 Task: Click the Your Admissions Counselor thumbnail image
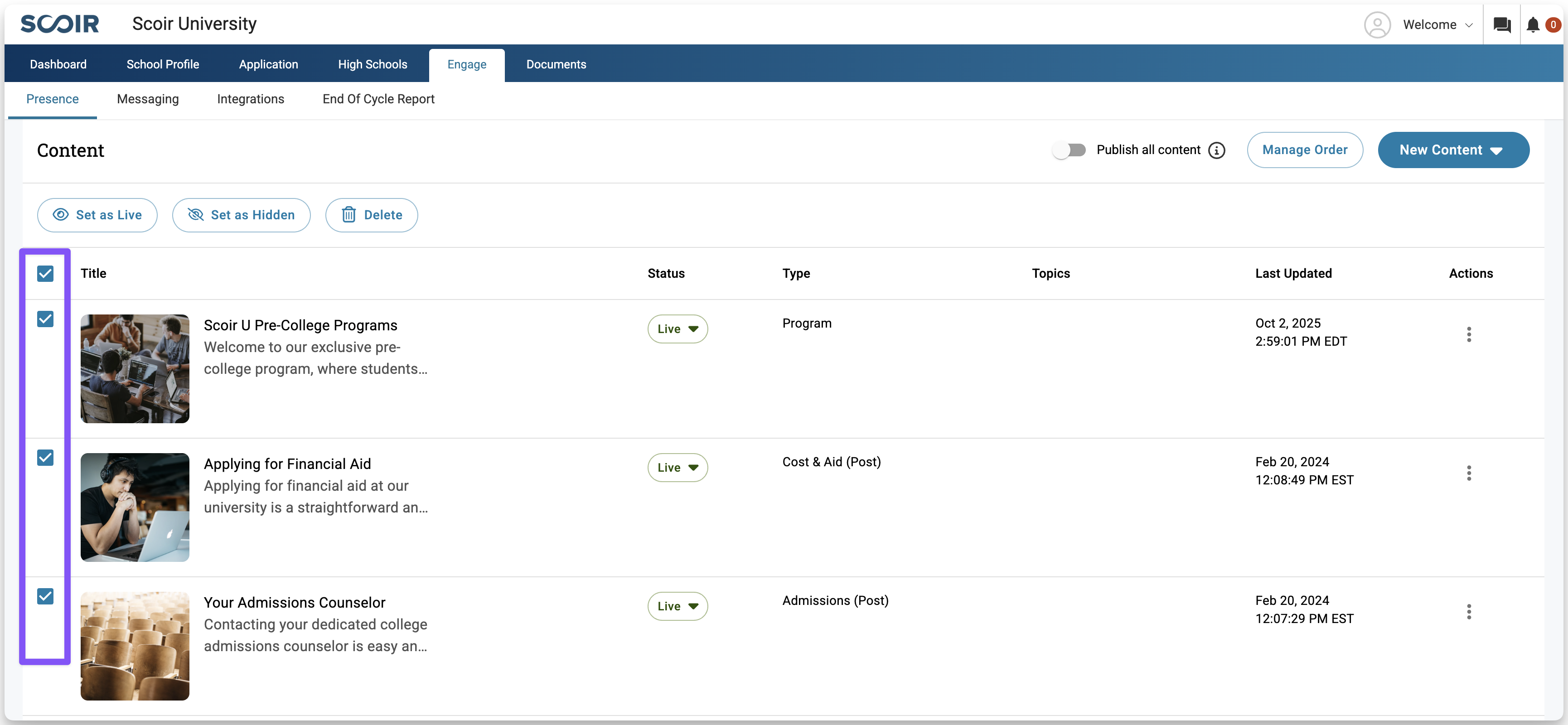[135, 646]
